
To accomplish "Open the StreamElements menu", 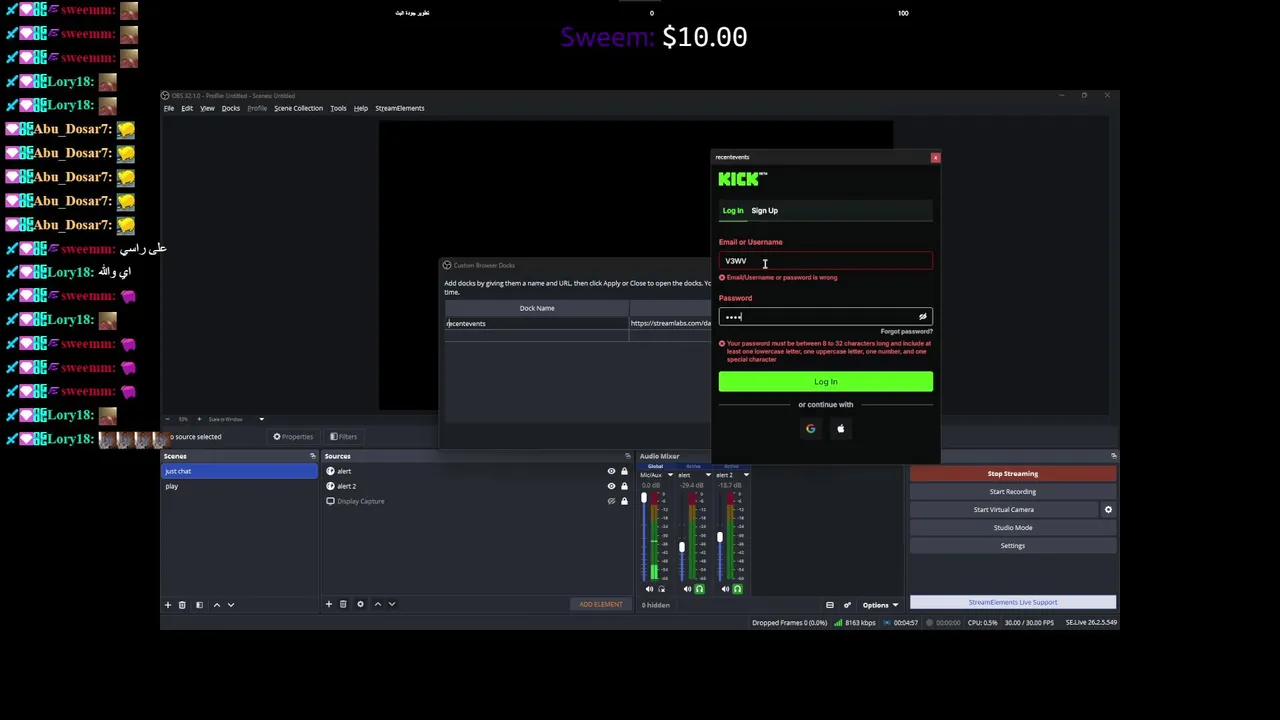I will click(400, 108).
